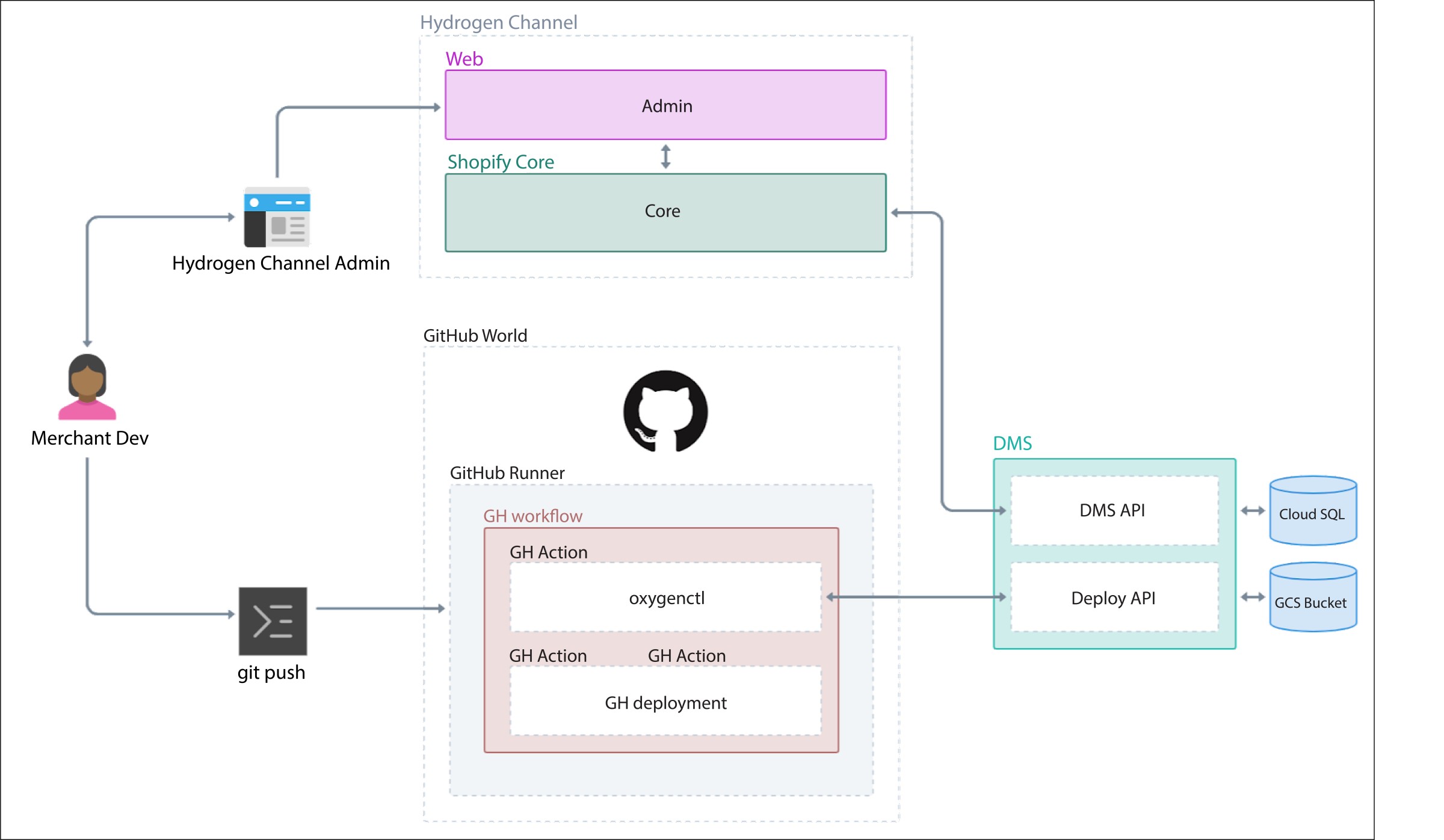The width and height of the screenshot is (1444, 840).
Task: Click the GH workflow label
Action: click(x=532, y=516)
